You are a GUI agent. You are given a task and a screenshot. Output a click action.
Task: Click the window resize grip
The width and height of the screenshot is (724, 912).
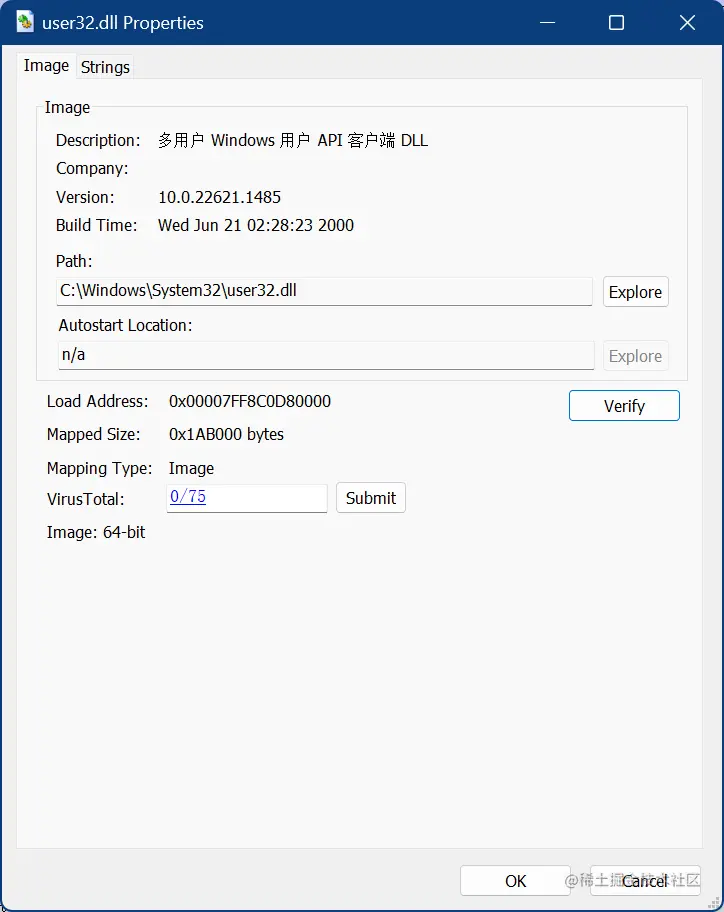(715, 903)
